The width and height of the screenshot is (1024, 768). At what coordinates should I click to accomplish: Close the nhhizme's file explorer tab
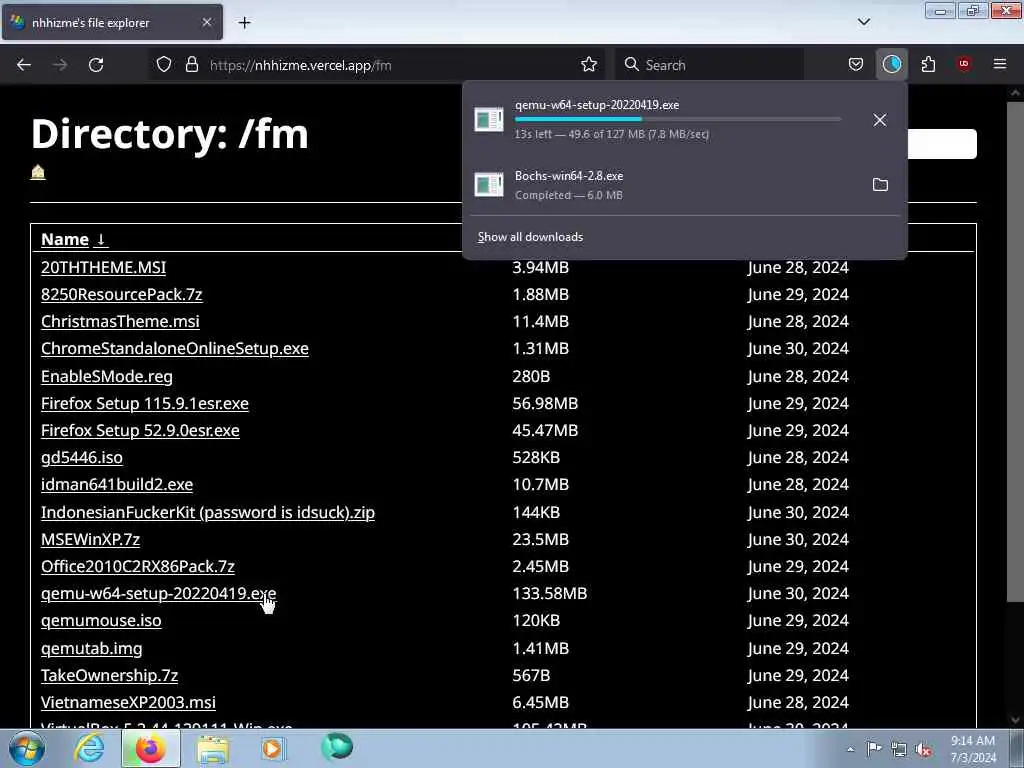[206, 22]
